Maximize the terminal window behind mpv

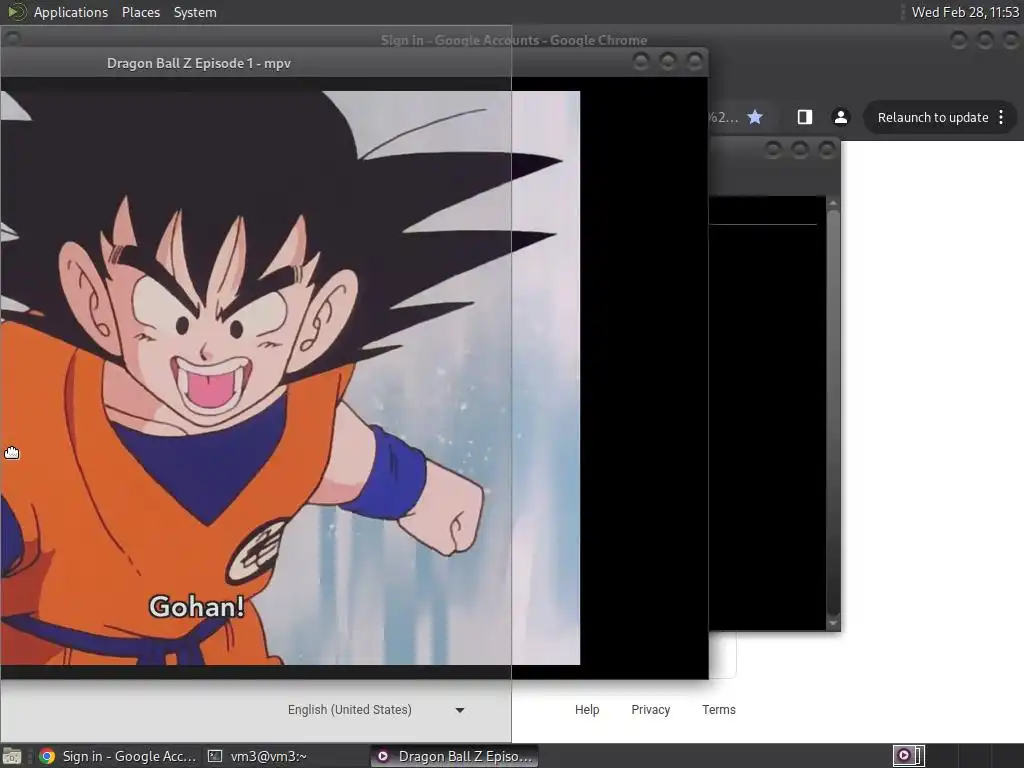tap(799, 151)
